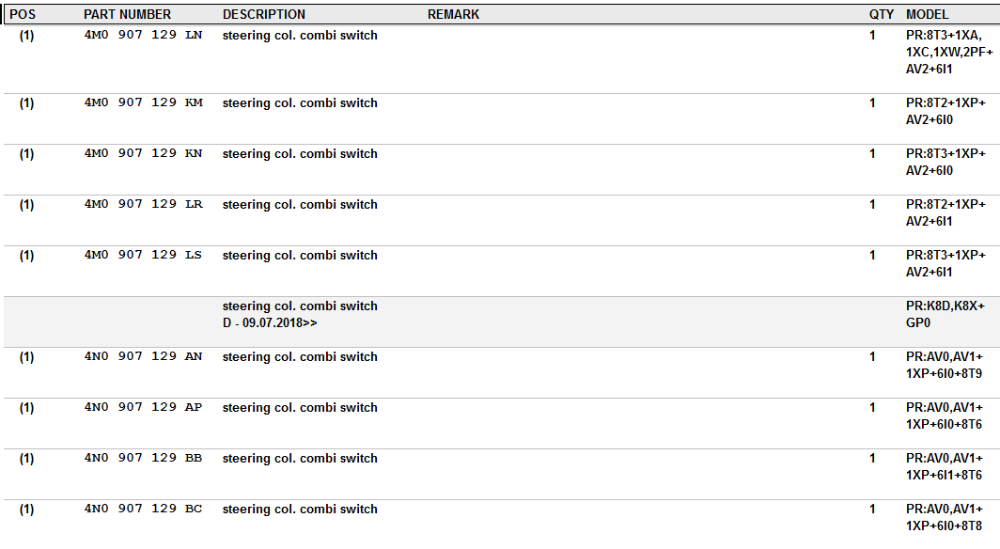
Task: Click the MODEL column header
Action: [927, 14]
